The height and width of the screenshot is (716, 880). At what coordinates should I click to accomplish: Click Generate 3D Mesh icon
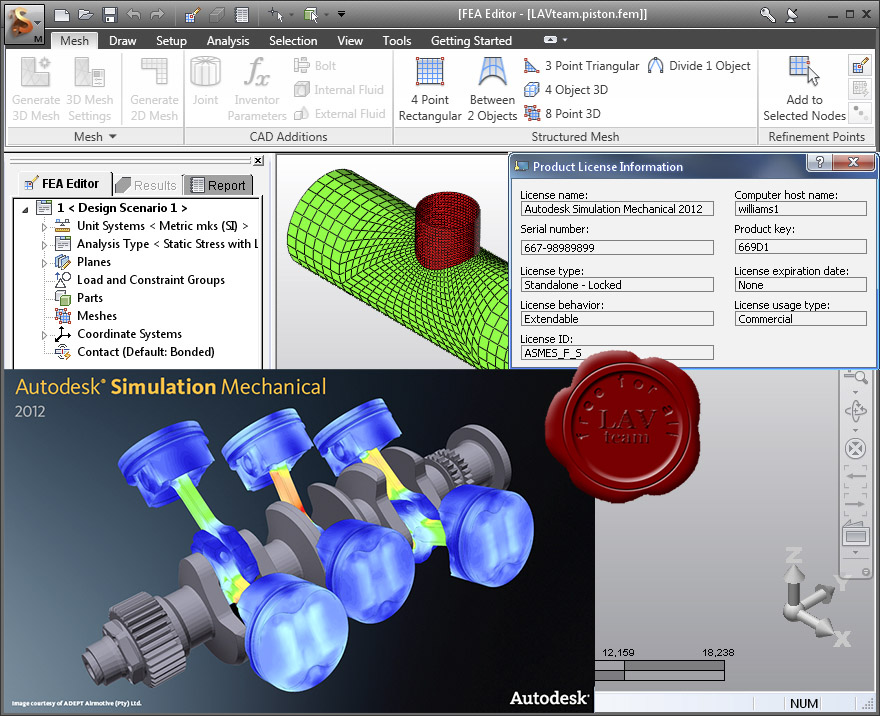point(36,89)
